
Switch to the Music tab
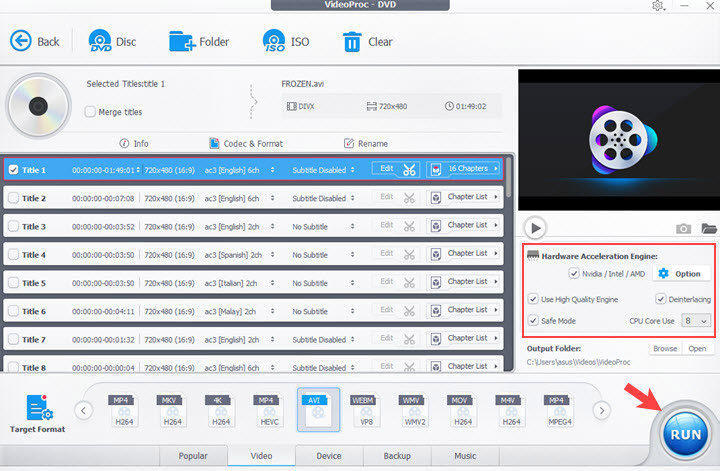(465, 456)
